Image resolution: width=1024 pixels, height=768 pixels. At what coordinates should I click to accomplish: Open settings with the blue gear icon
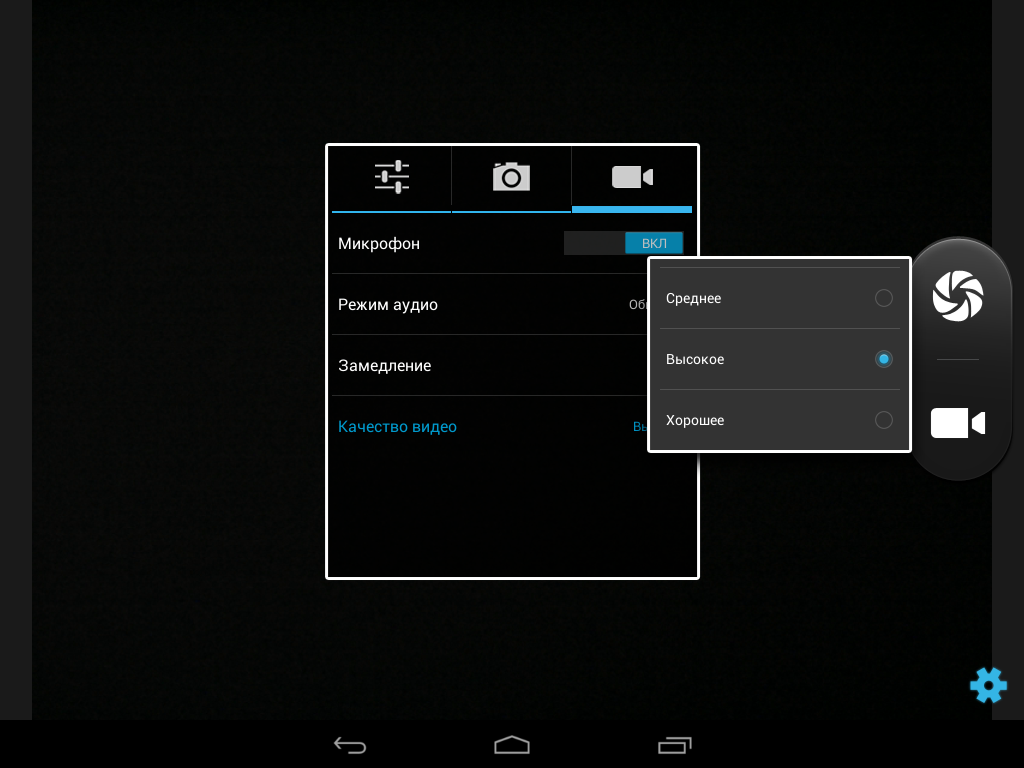pos(987,685)
